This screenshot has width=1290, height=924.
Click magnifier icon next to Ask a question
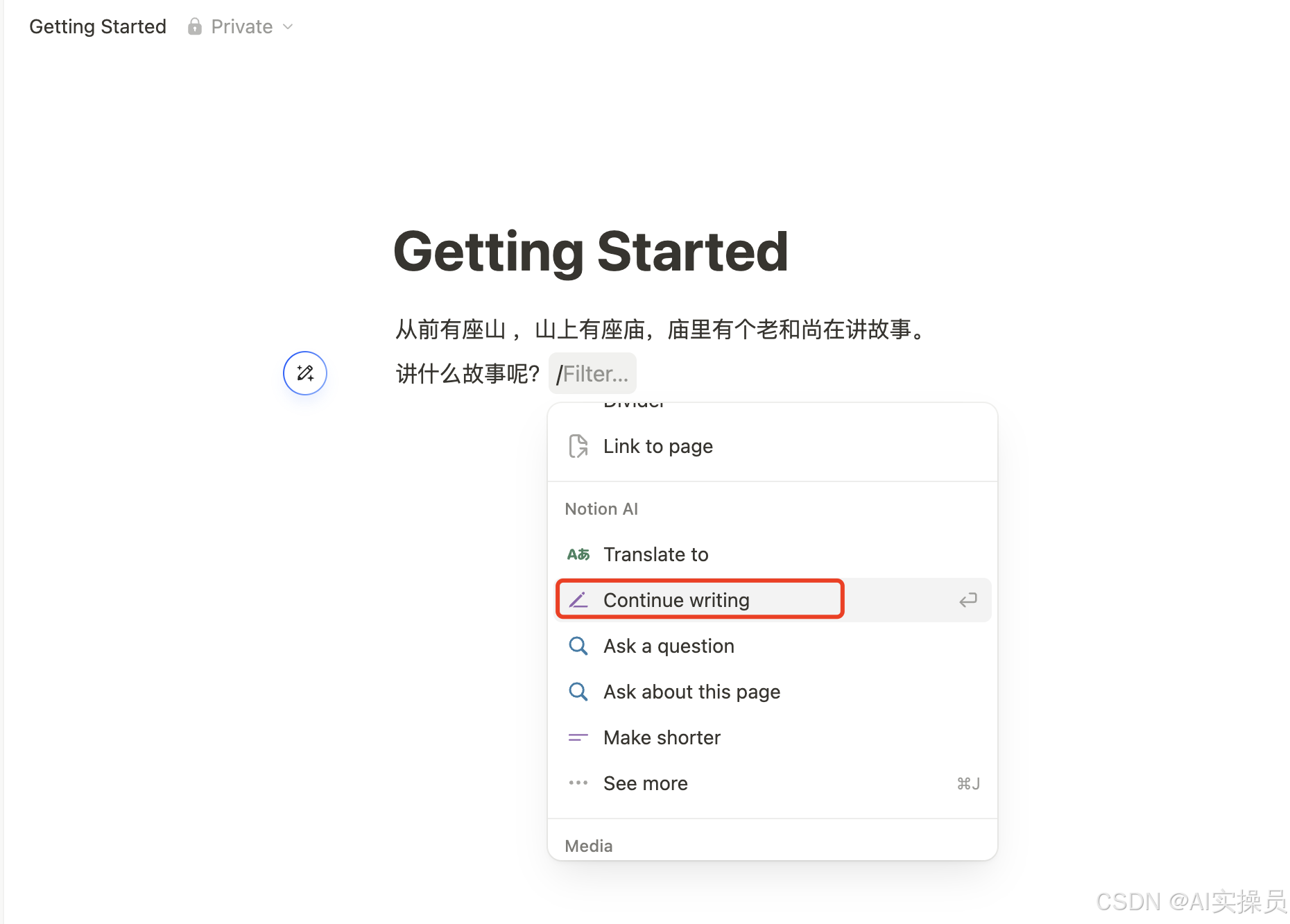pyautogui.click(x=578, y=646)
